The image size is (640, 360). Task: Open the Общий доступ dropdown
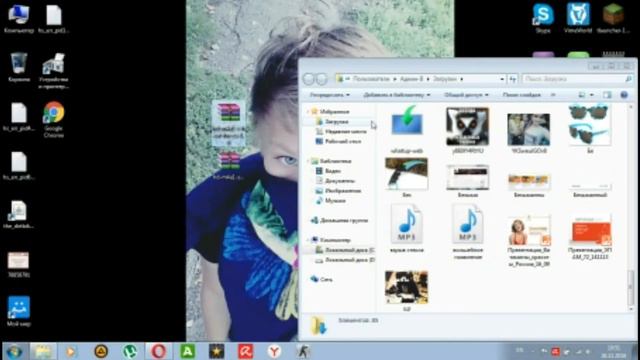coord(466,95)
